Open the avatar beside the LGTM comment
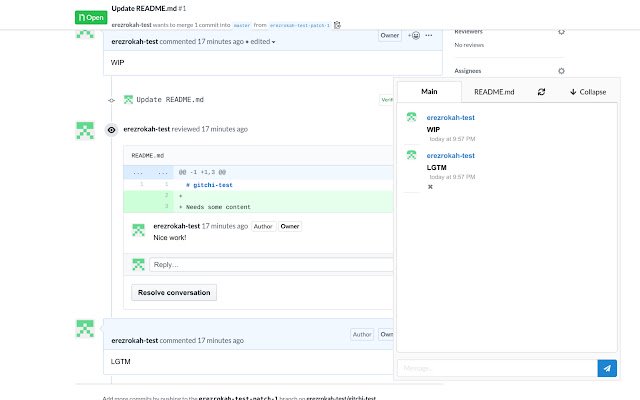Image resolution: width=640 pixels, height=400 pixels. click(85, 329)
